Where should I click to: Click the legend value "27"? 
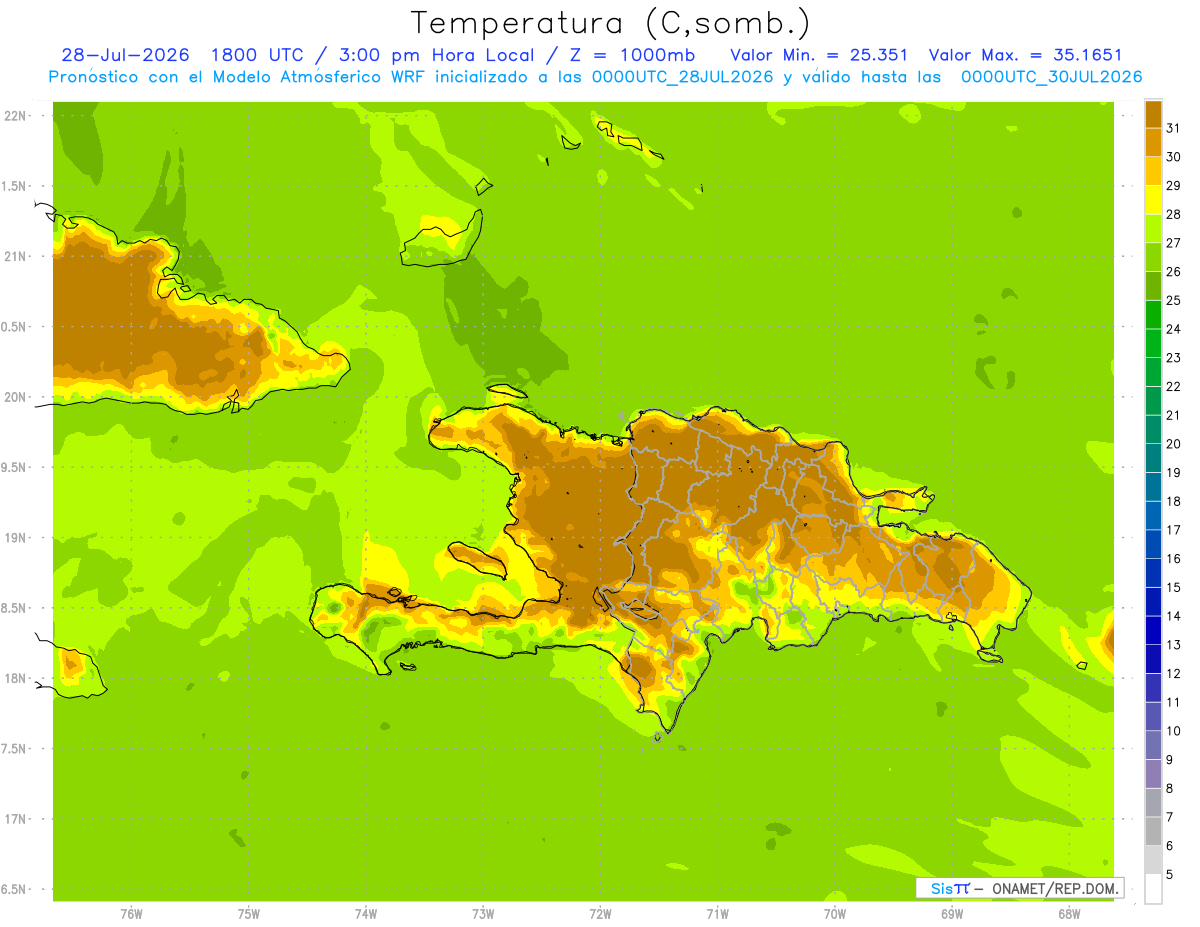[x=1174, y=243]
